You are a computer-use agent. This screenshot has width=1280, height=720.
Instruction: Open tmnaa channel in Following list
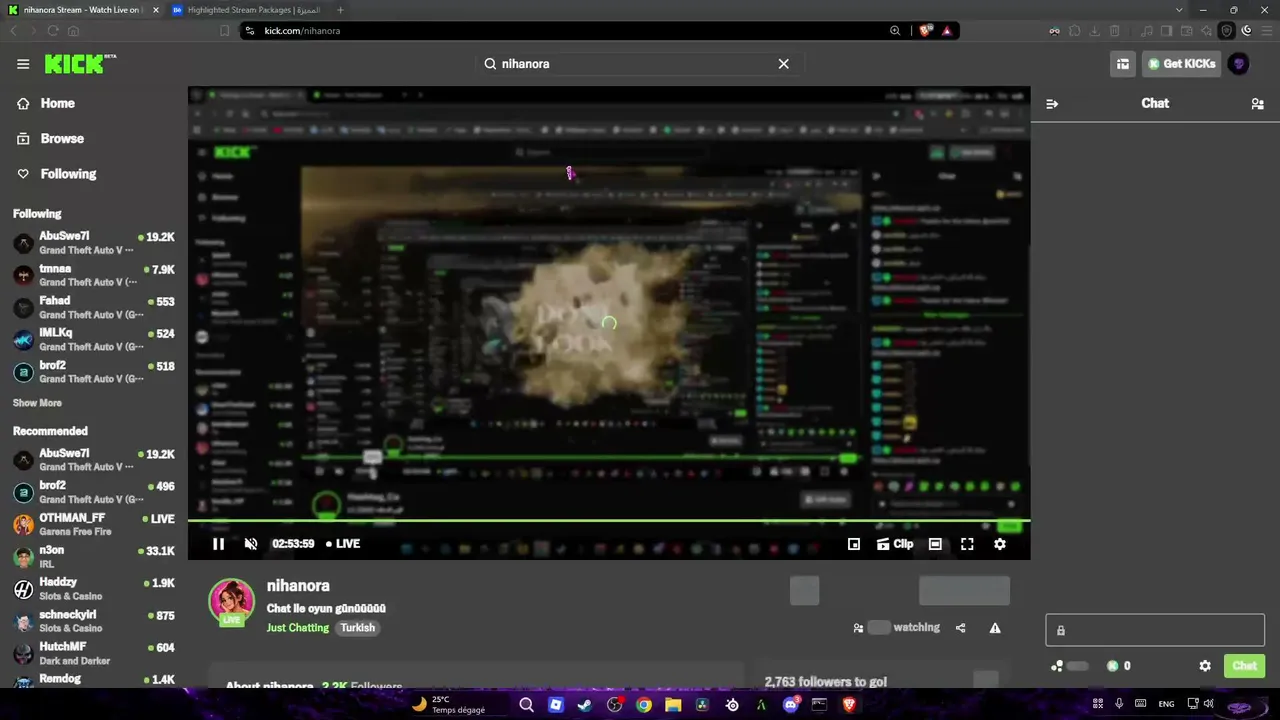click(x=94, y=275)
